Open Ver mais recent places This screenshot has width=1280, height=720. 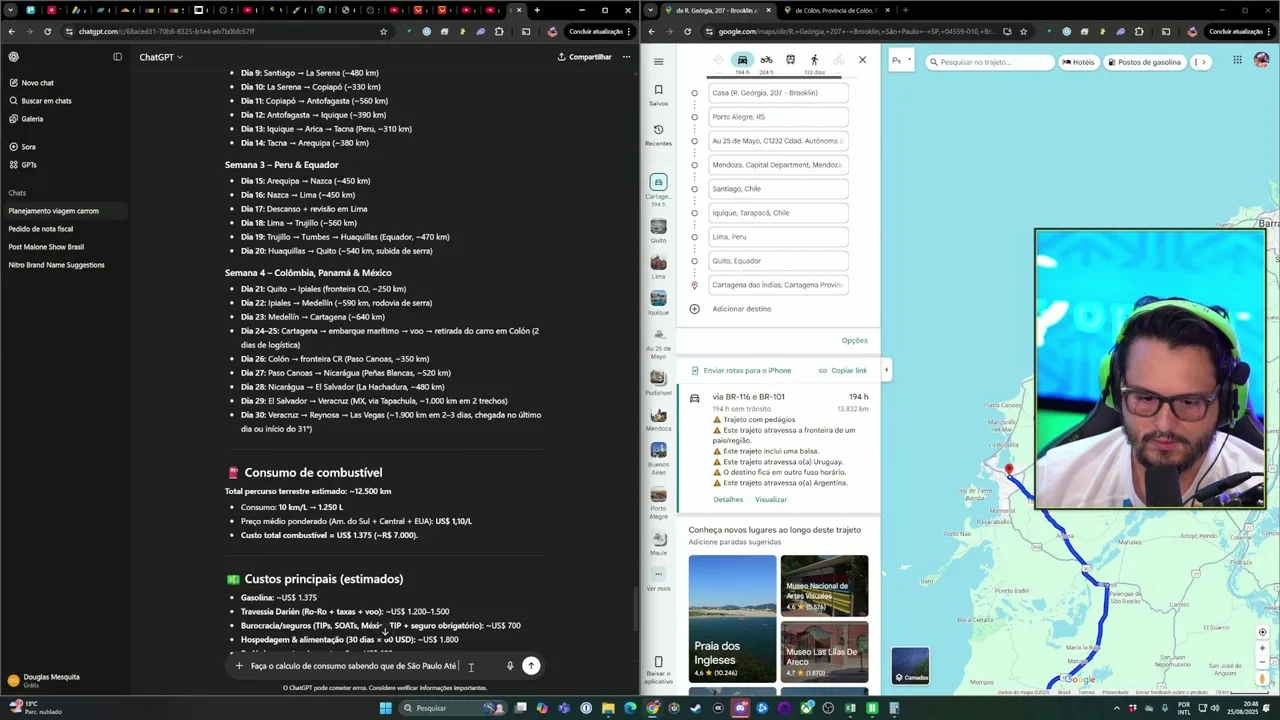[x=658, y=579]
